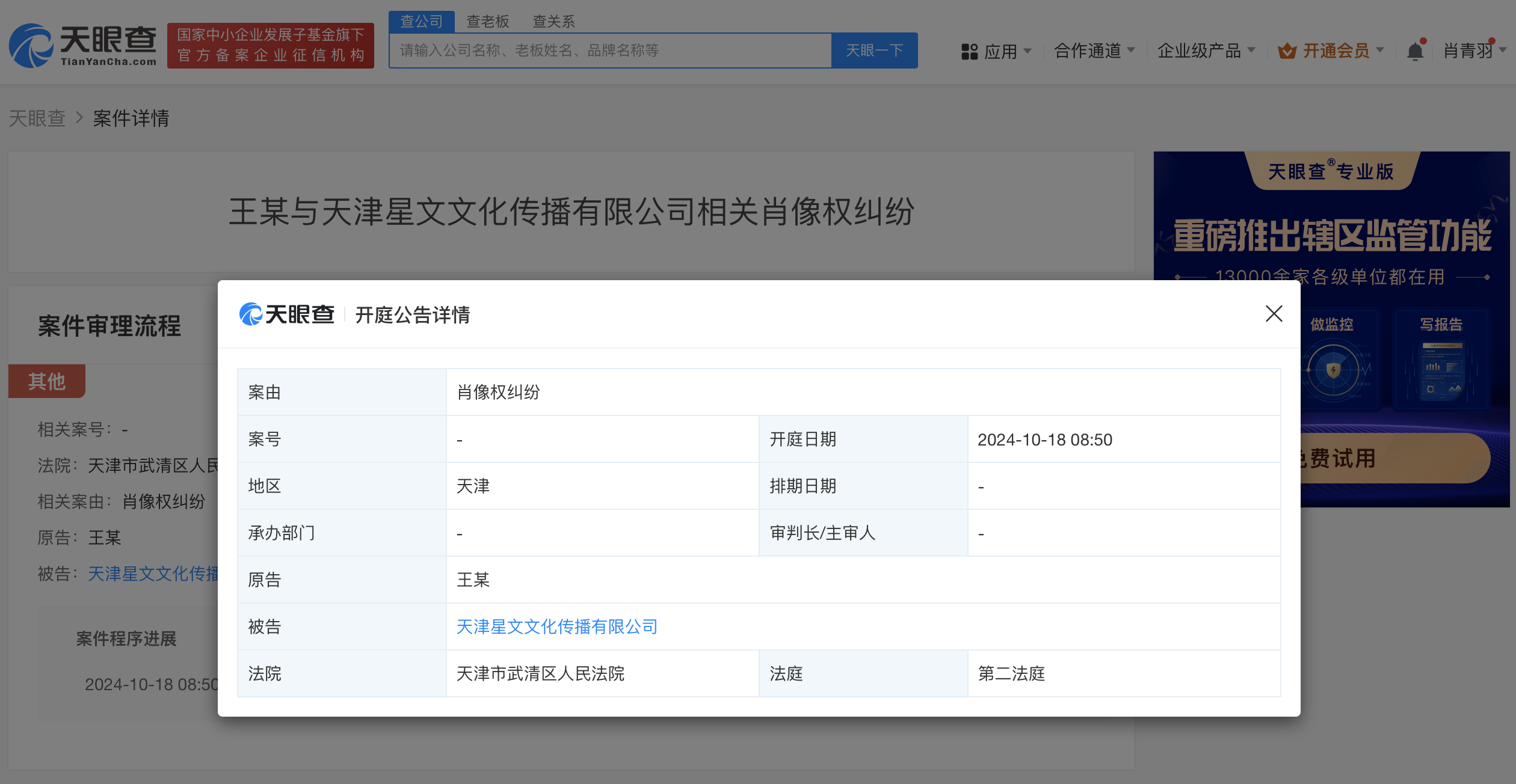1516x784 pixels.
Task: Switch to the 查老板 search tab
Action: pyautogui.click(x=488, y=21)
